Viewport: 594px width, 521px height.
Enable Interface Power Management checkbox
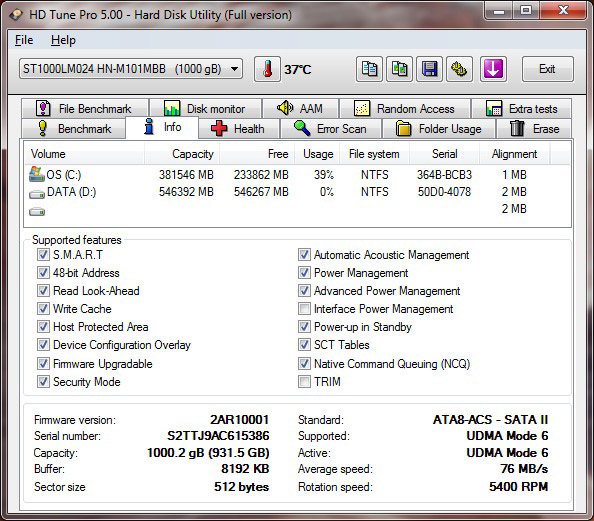click(304, 308)
